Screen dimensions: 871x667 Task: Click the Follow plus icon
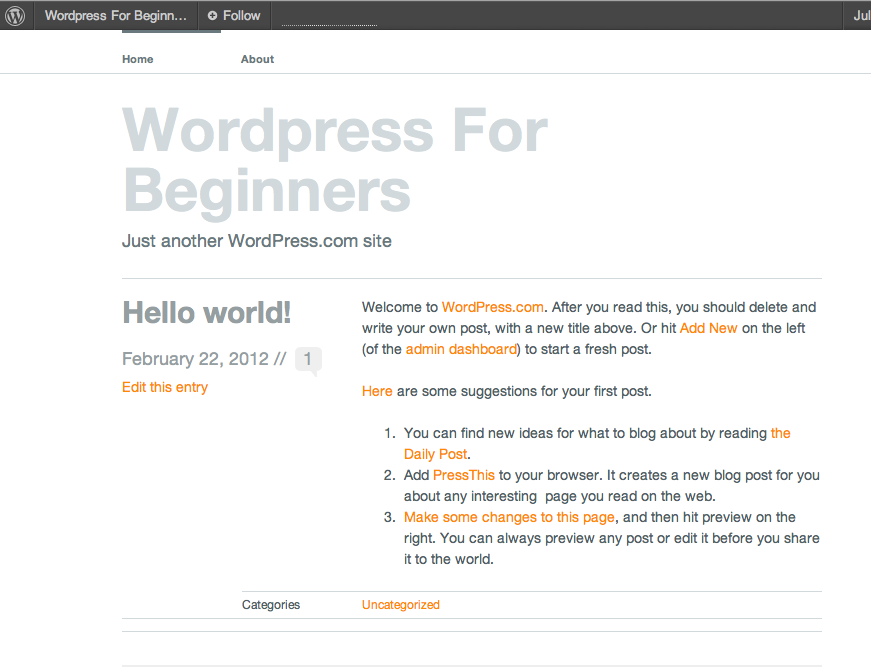tap(212, 16)
